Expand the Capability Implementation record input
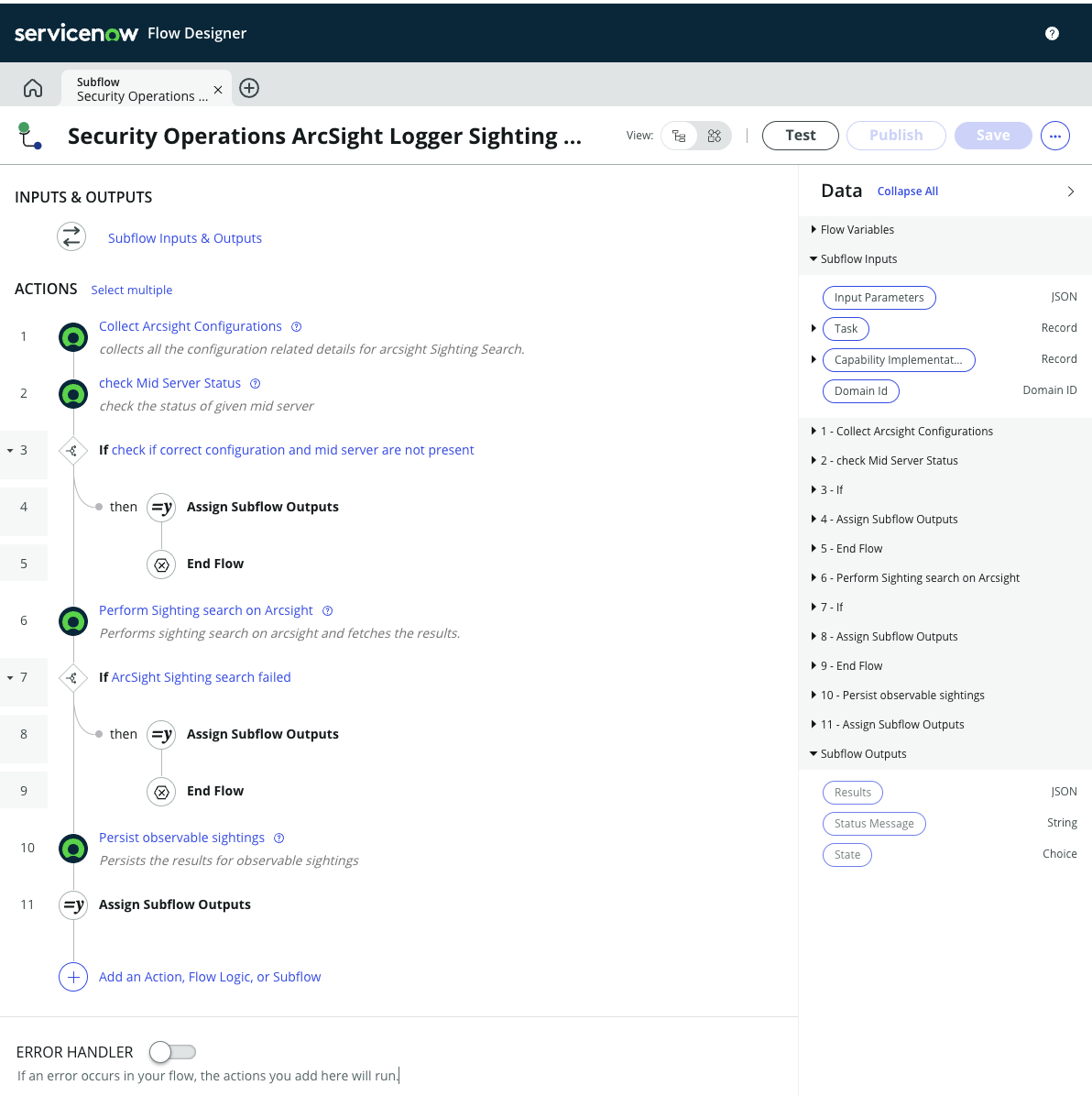This screenshot has width=1092, height=1096. 814,359
